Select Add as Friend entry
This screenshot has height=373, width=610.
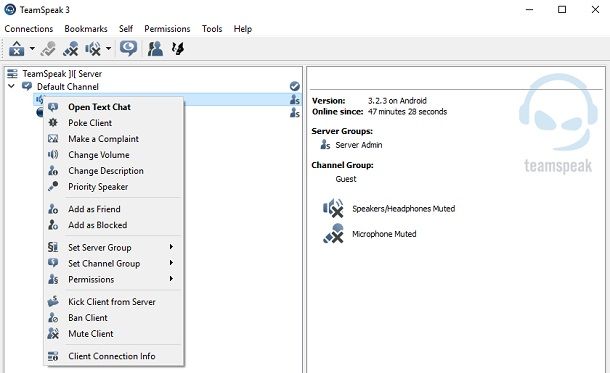[114, 209]
